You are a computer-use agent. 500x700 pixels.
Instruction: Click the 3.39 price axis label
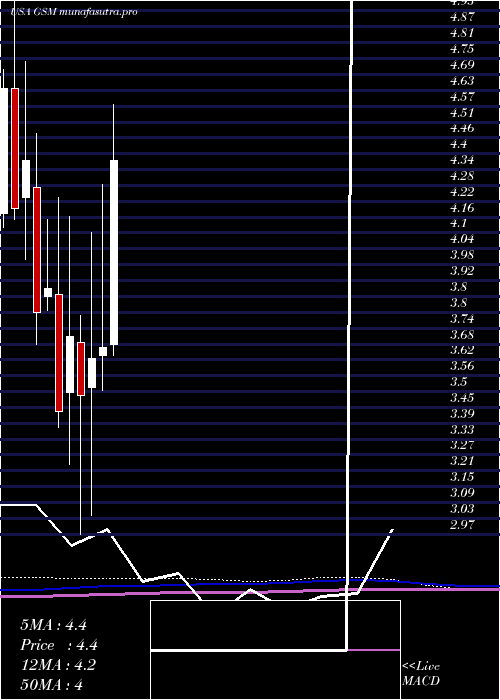coord(462,413)
